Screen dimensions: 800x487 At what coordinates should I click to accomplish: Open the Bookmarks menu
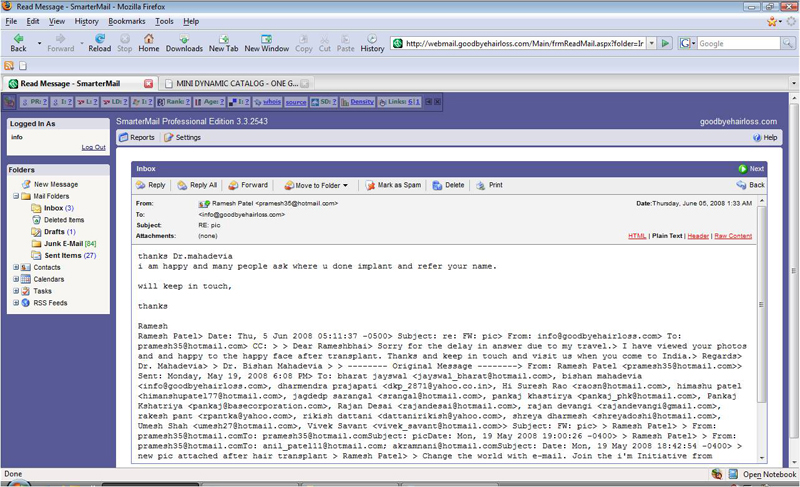click(x=127, y=21)
